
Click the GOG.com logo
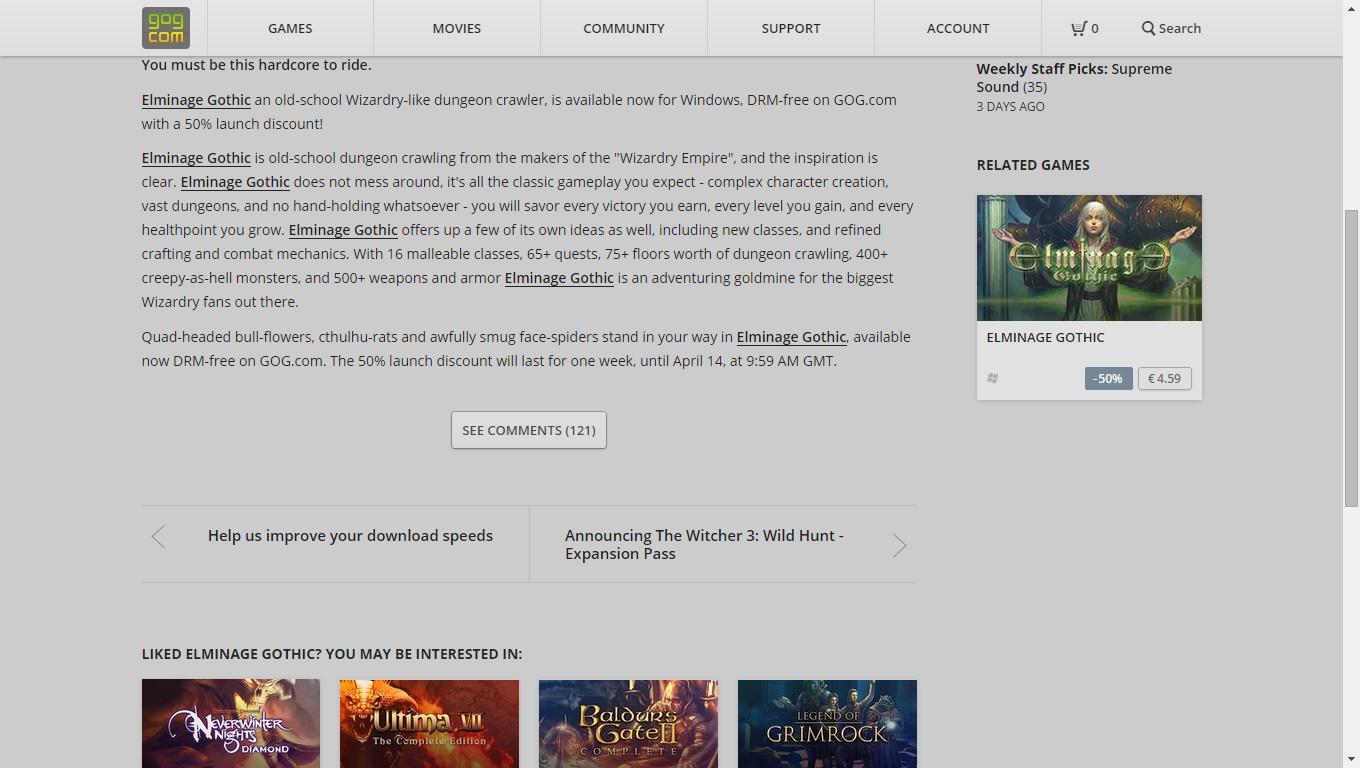(x=165, y=28)
